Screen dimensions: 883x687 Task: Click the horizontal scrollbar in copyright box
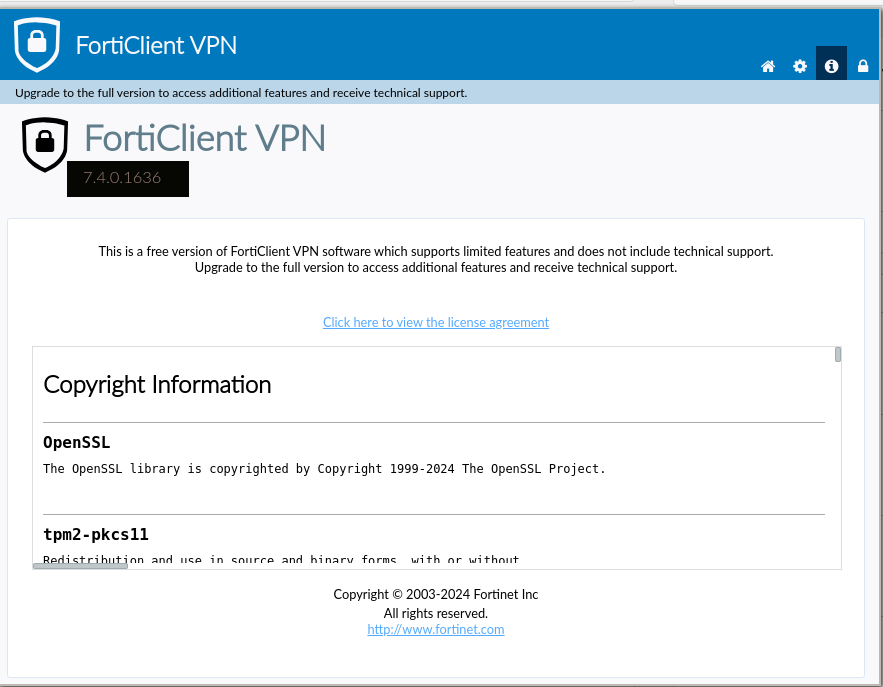click(80, 566)
